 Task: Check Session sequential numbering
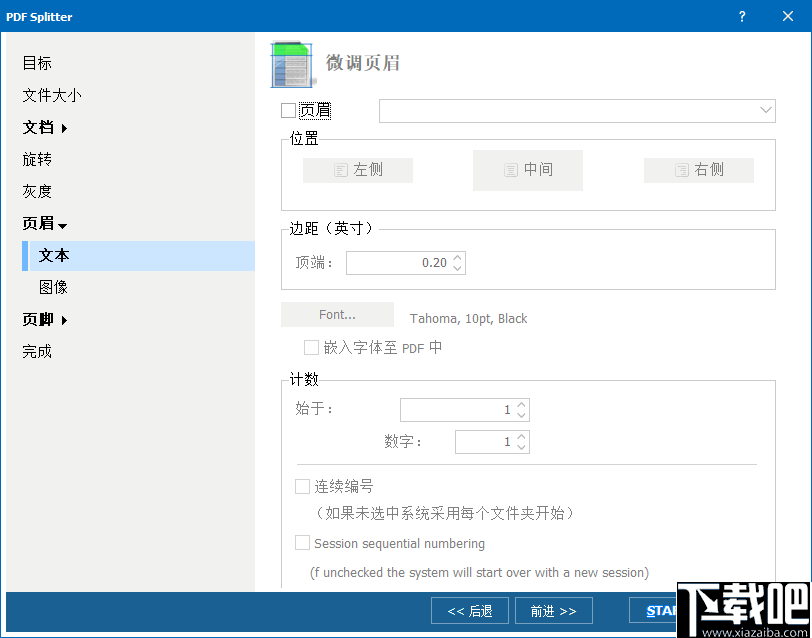tap(303, 543)
